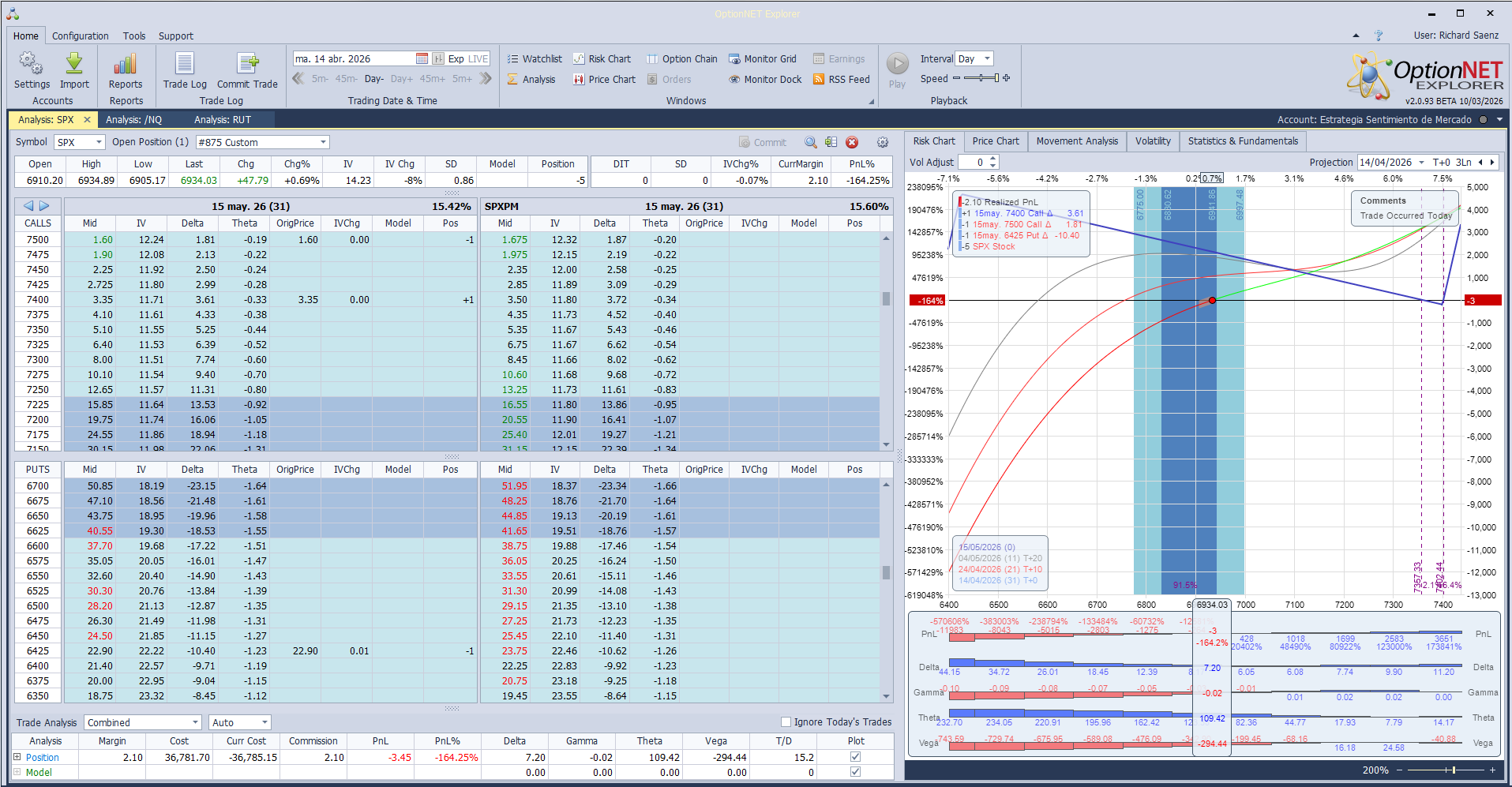Viewport: 1512px width, 787px height.
Task: Step trading time forward with double-right arrow
Action: point(486,79)
